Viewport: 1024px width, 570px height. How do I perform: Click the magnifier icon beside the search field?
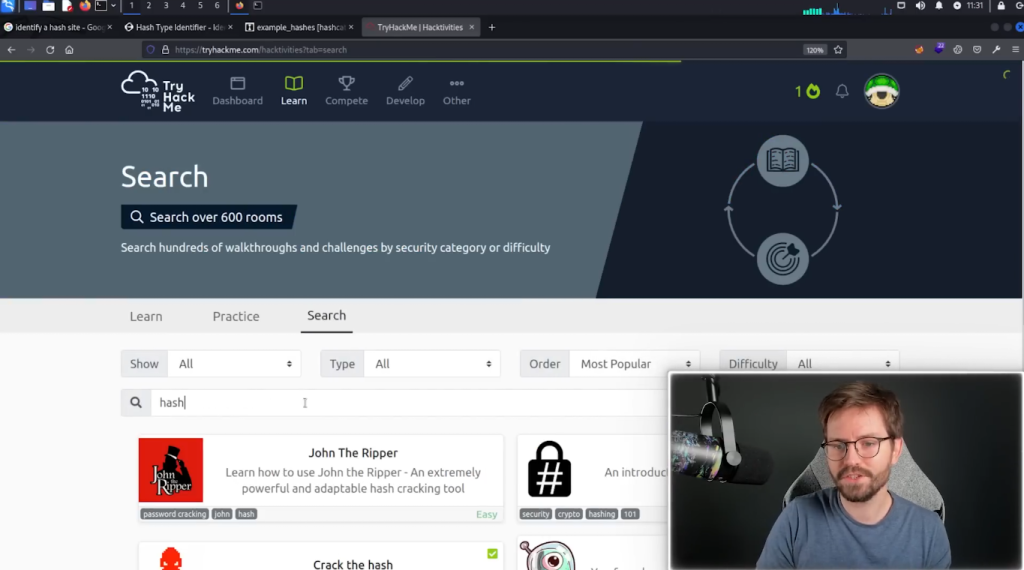pos(136,402)
